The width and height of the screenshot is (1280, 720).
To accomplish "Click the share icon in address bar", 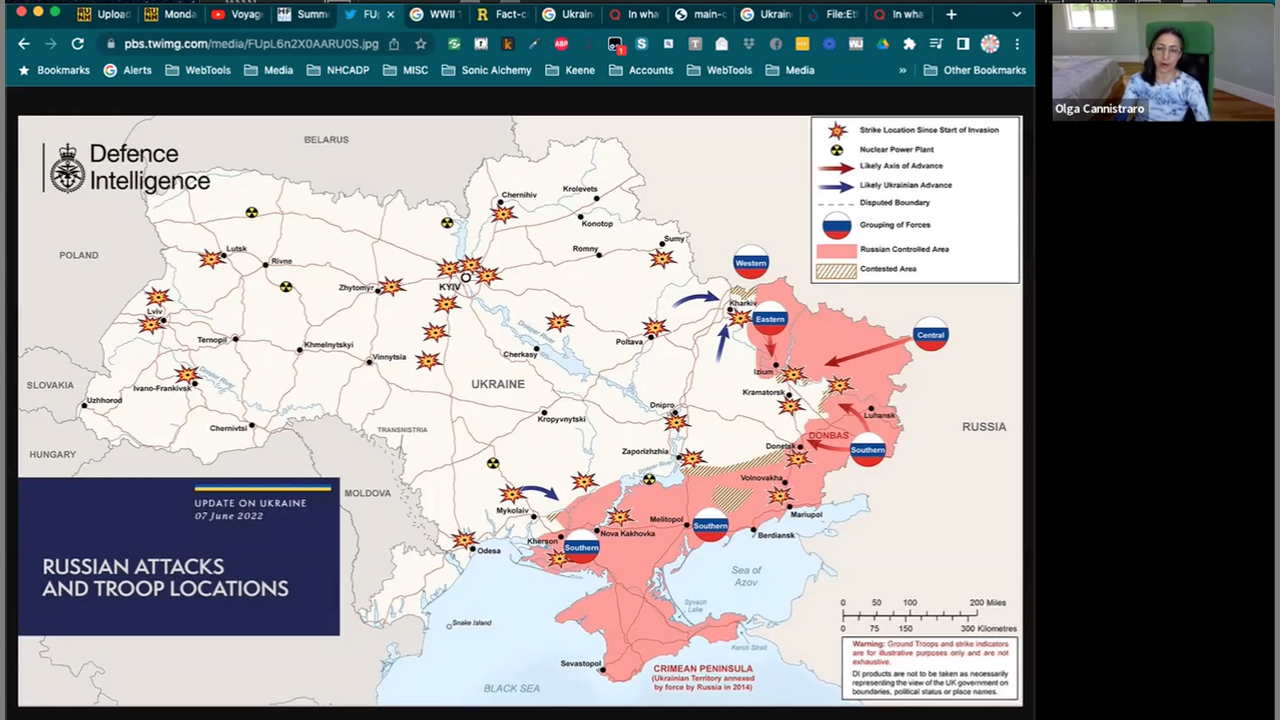I will [x=395, y=44].
